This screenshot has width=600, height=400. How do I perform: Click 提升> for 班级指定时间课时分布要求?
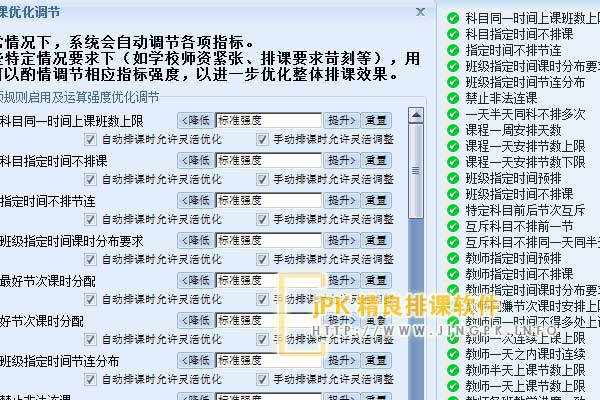342,240
